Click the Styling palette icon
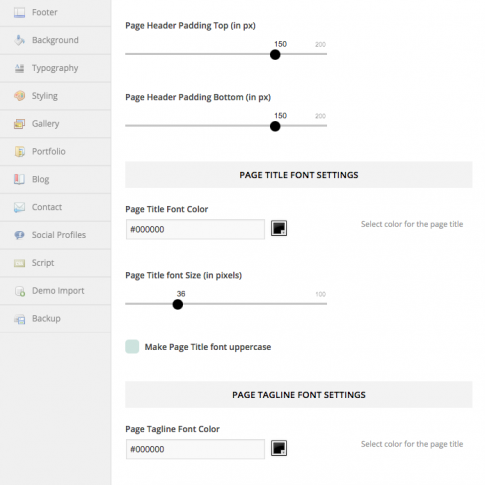This screenshot has height=485, width=485. point(19,96)
